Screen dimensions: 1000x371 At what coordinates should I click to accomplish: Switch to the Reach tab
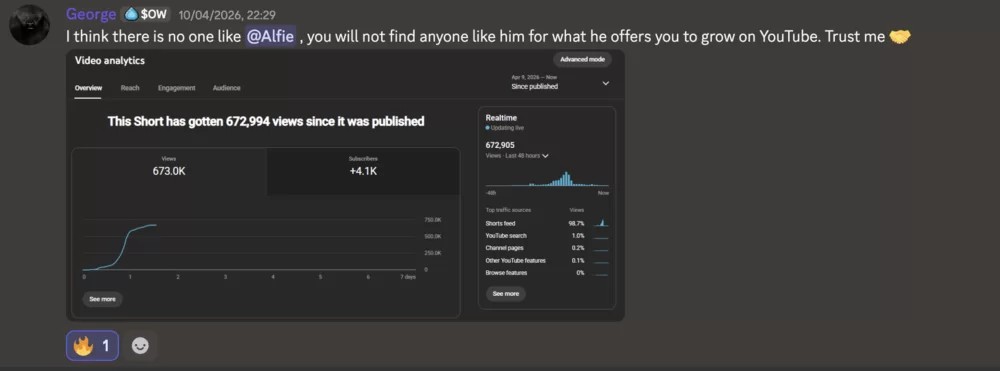pyautogui.click(x=130, y=88)
